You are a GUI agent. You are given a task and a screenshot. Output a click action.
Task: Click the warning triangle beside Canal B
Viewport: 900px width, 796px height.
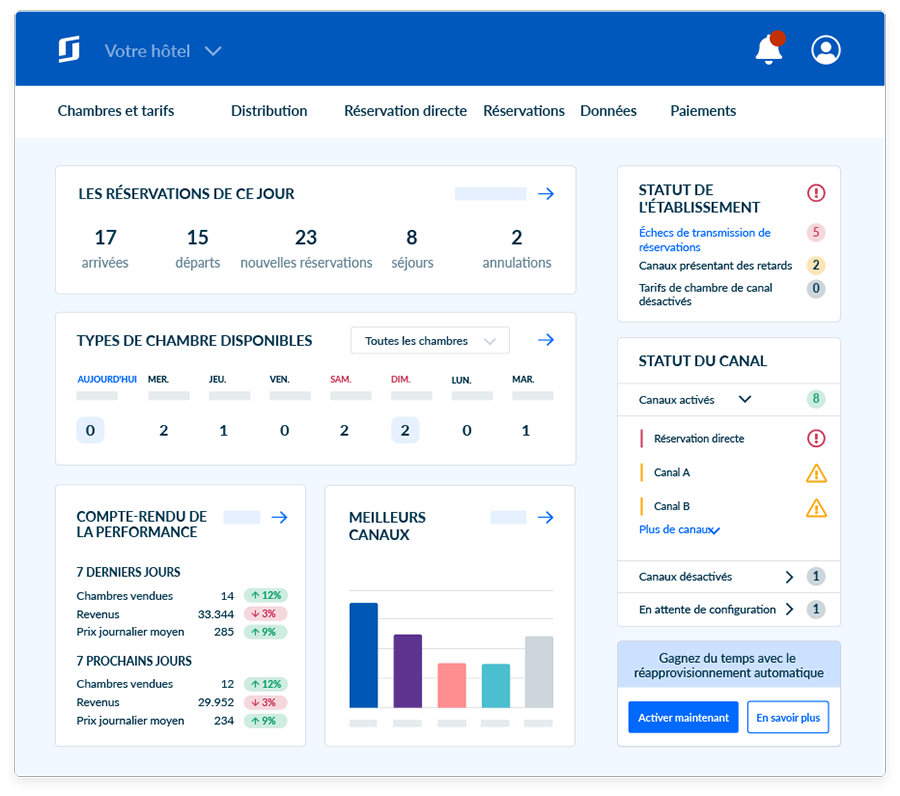click(x=816, y=506)
